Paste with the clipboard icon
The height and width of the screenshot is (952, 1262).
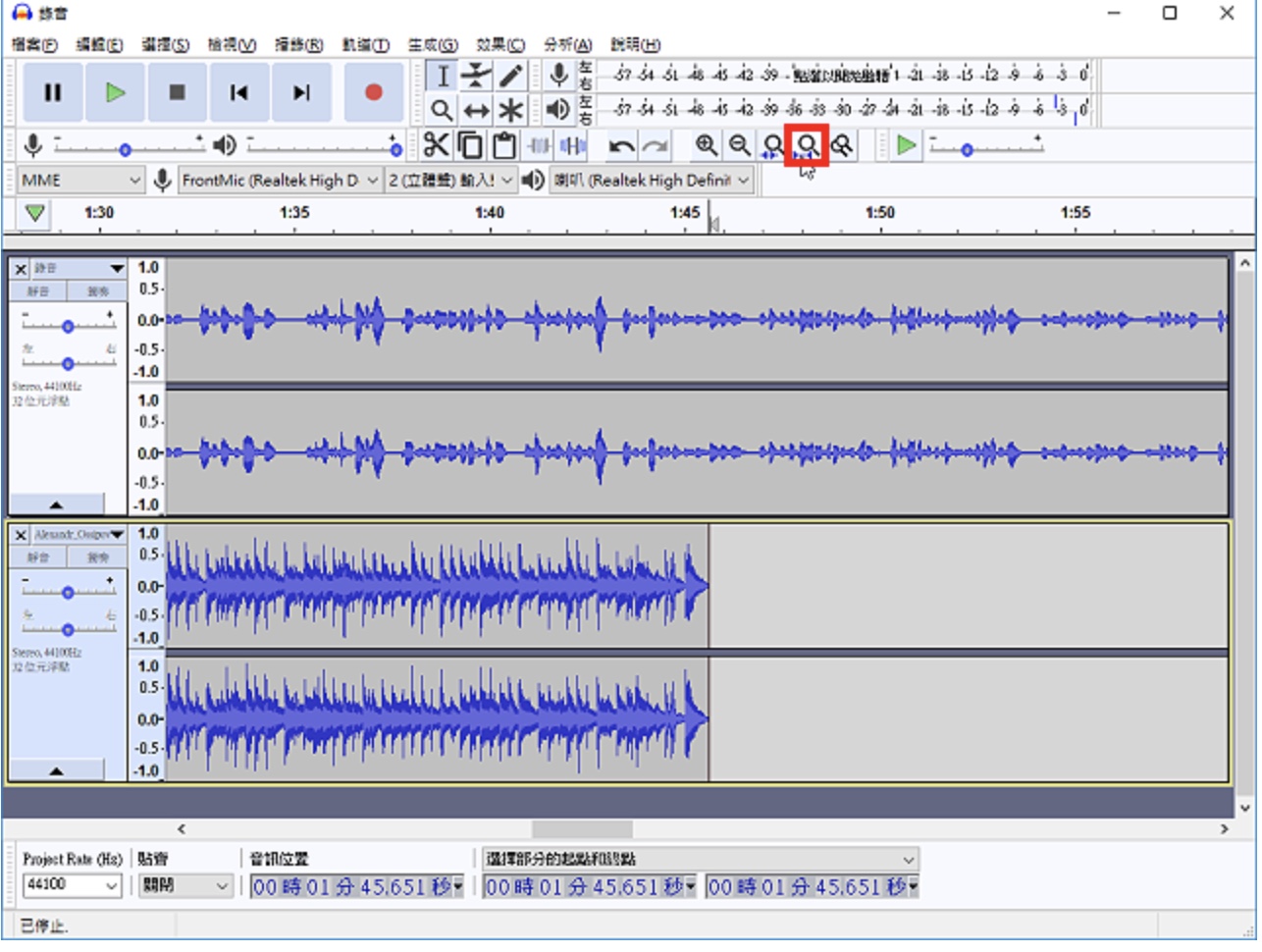click(504, 146)
